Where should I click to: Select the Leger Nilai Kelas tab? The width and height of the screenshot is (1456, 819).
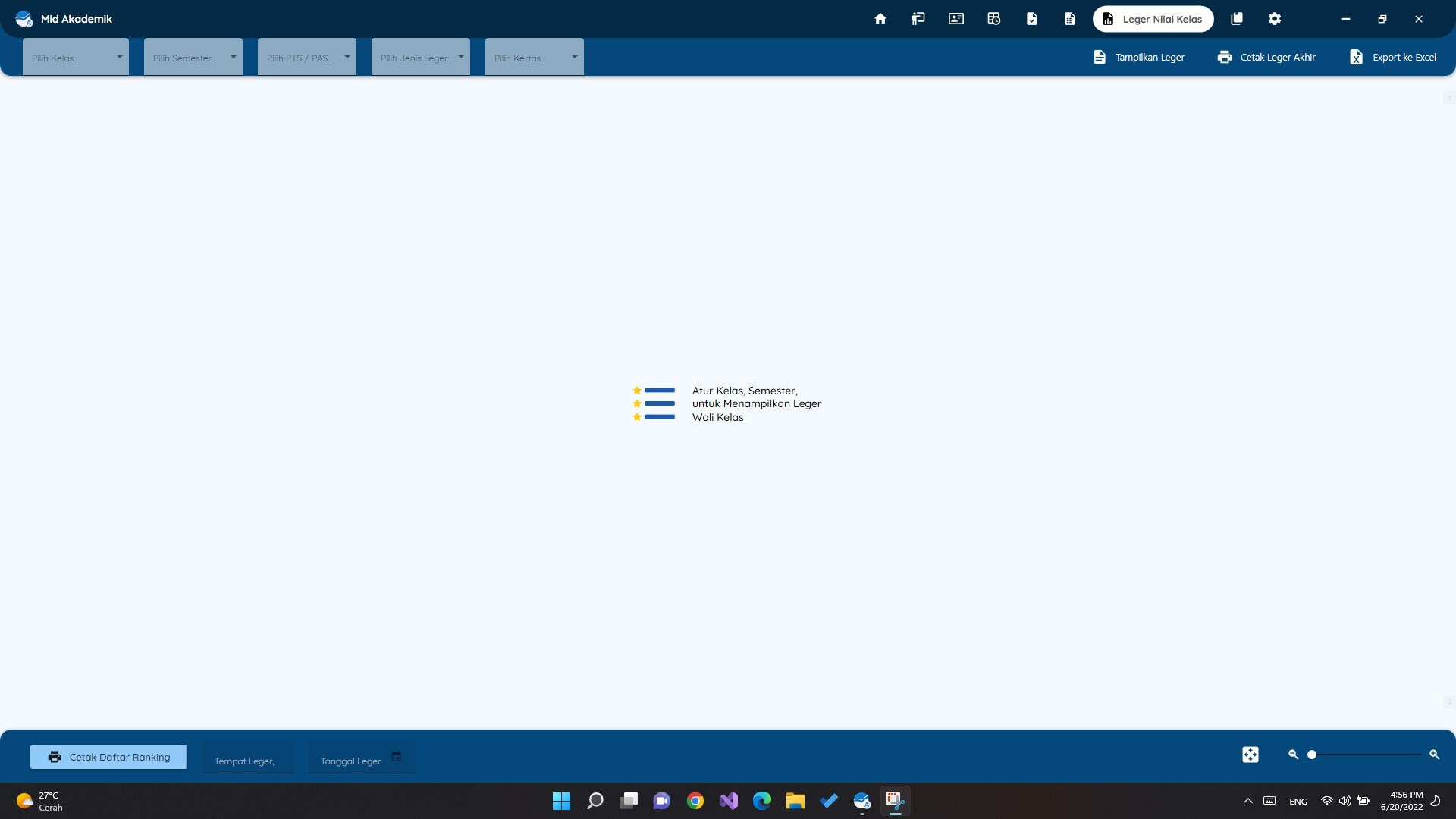click(1153, 19)
